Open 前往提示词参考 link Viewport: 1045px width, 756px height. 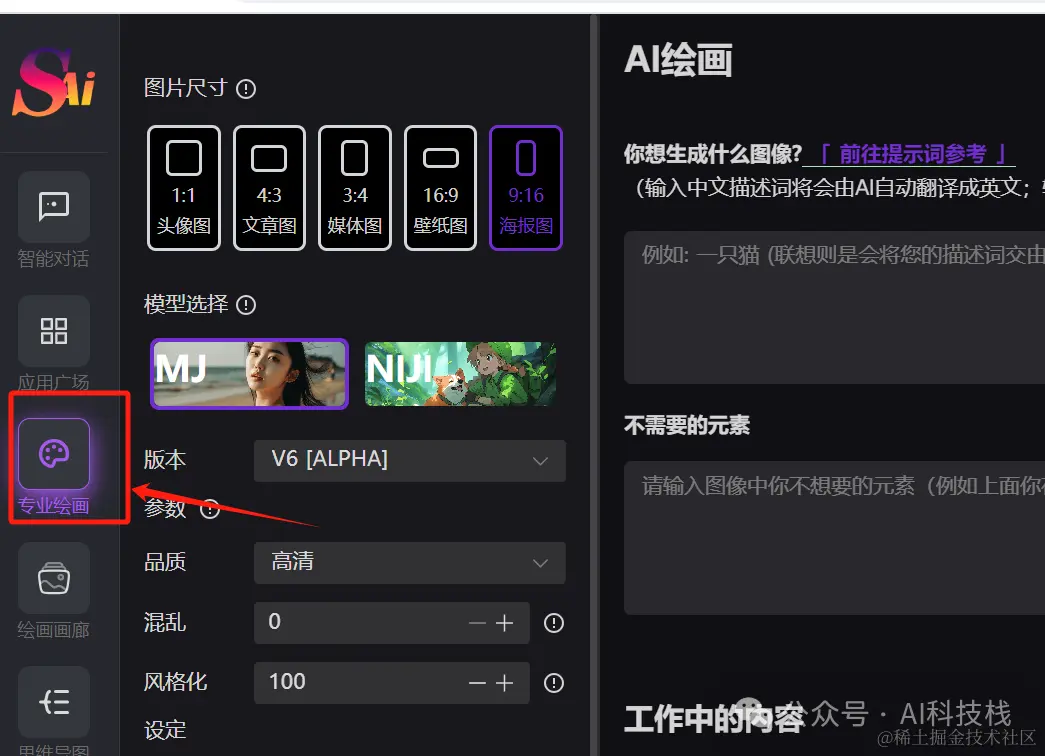pyautogui.click(x=911, y=154)
